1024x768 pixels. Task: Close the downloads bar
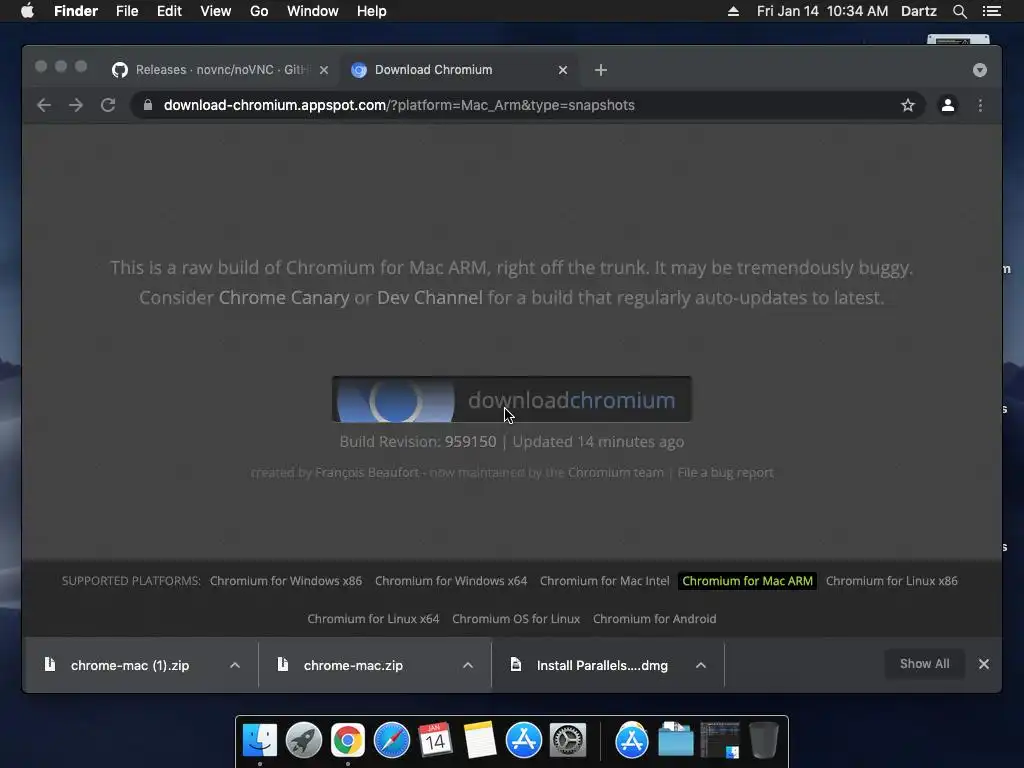(x=984, y=664)
